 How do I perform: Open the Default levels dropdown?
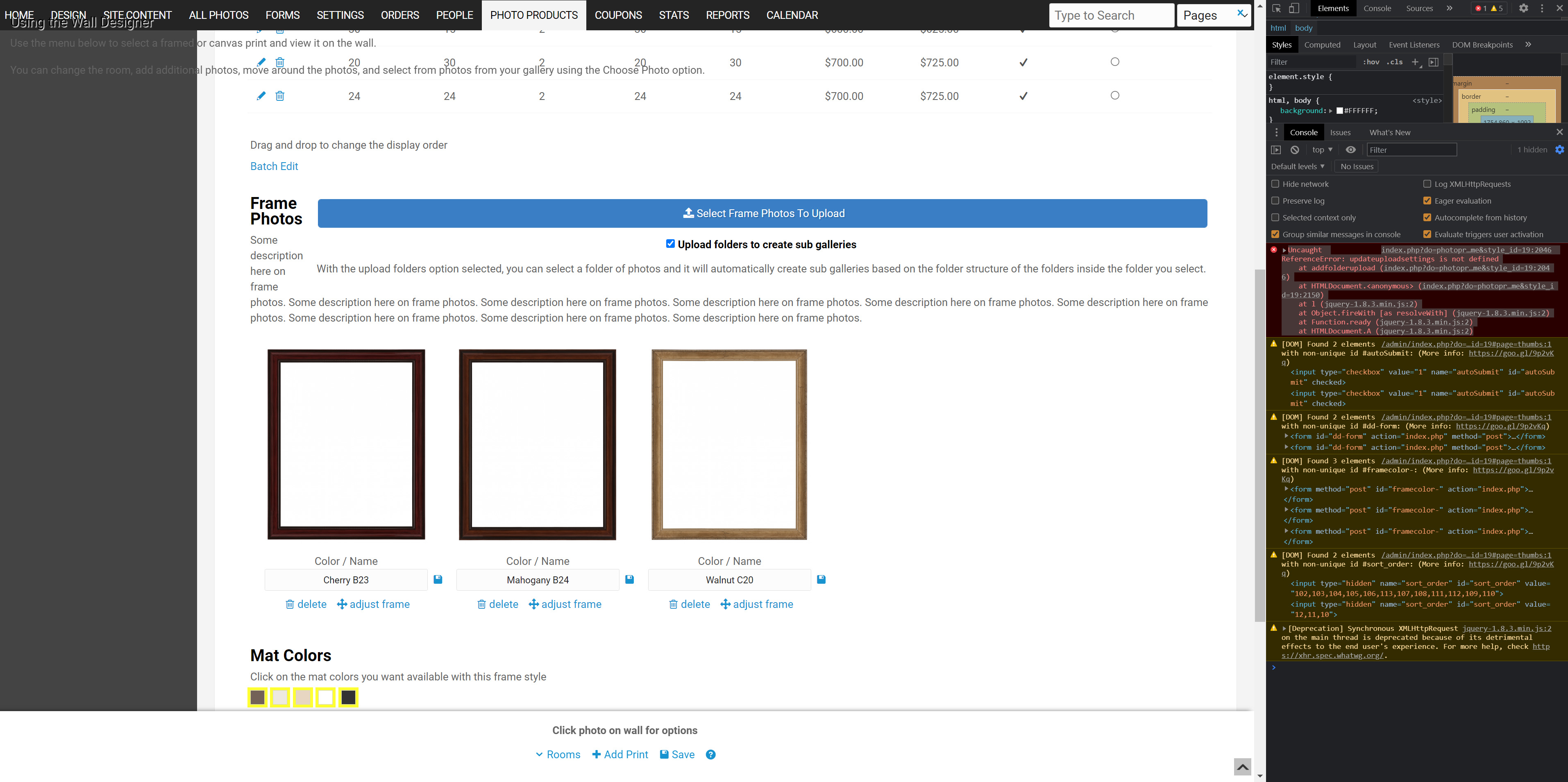[x=1297, y=166]
